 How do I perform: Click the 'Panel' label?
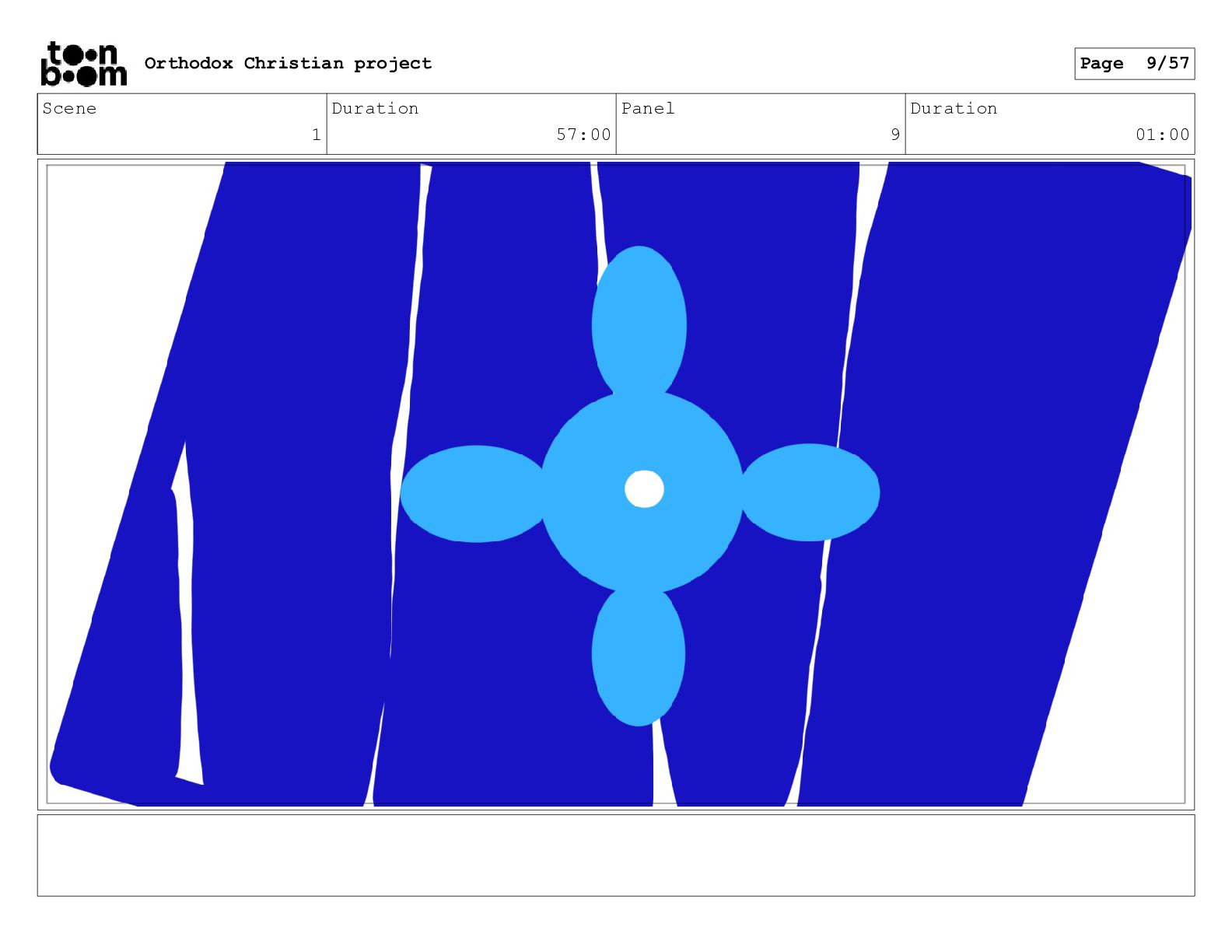click(648, 108)
